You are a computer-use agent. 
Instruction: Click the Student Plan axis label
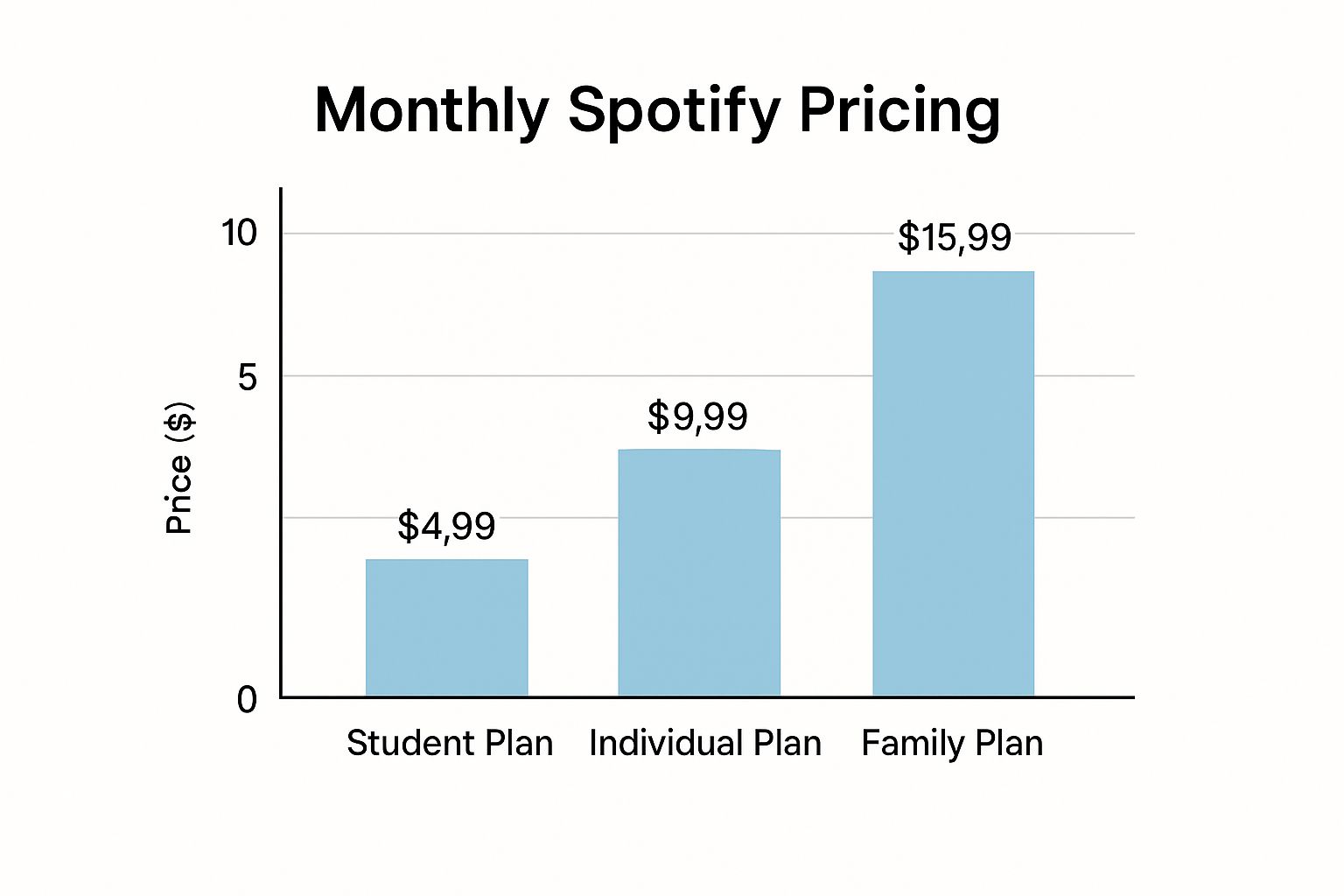[450, 744]
